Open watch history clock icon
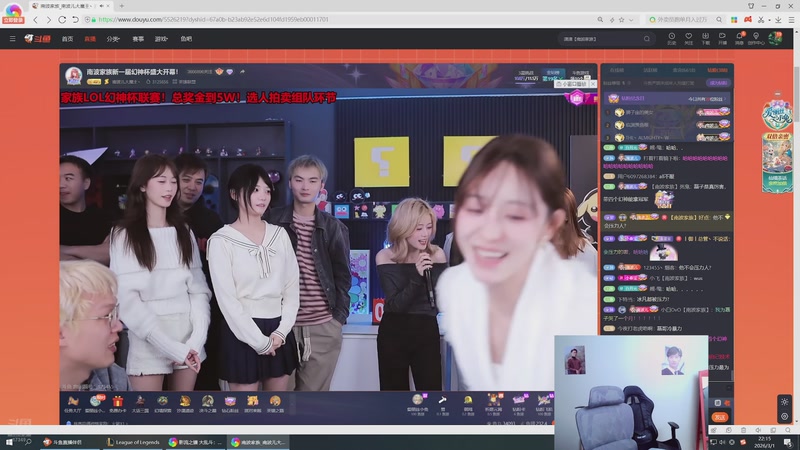 (x=671, y=39)
